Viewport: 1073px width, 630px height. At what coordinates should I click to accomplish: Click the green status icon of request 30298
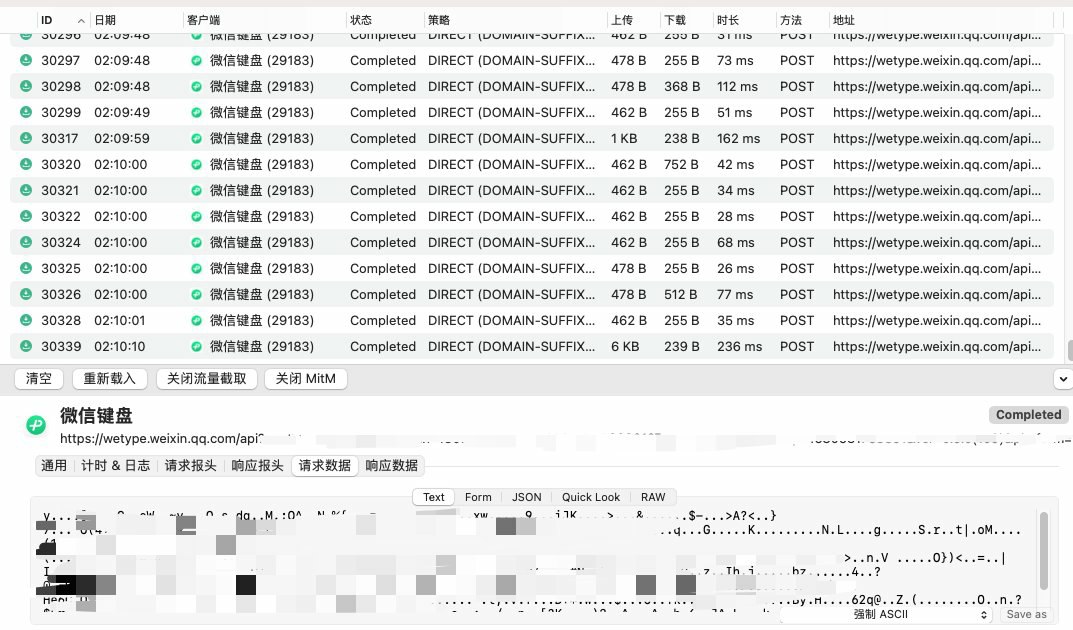coord(25,86)
